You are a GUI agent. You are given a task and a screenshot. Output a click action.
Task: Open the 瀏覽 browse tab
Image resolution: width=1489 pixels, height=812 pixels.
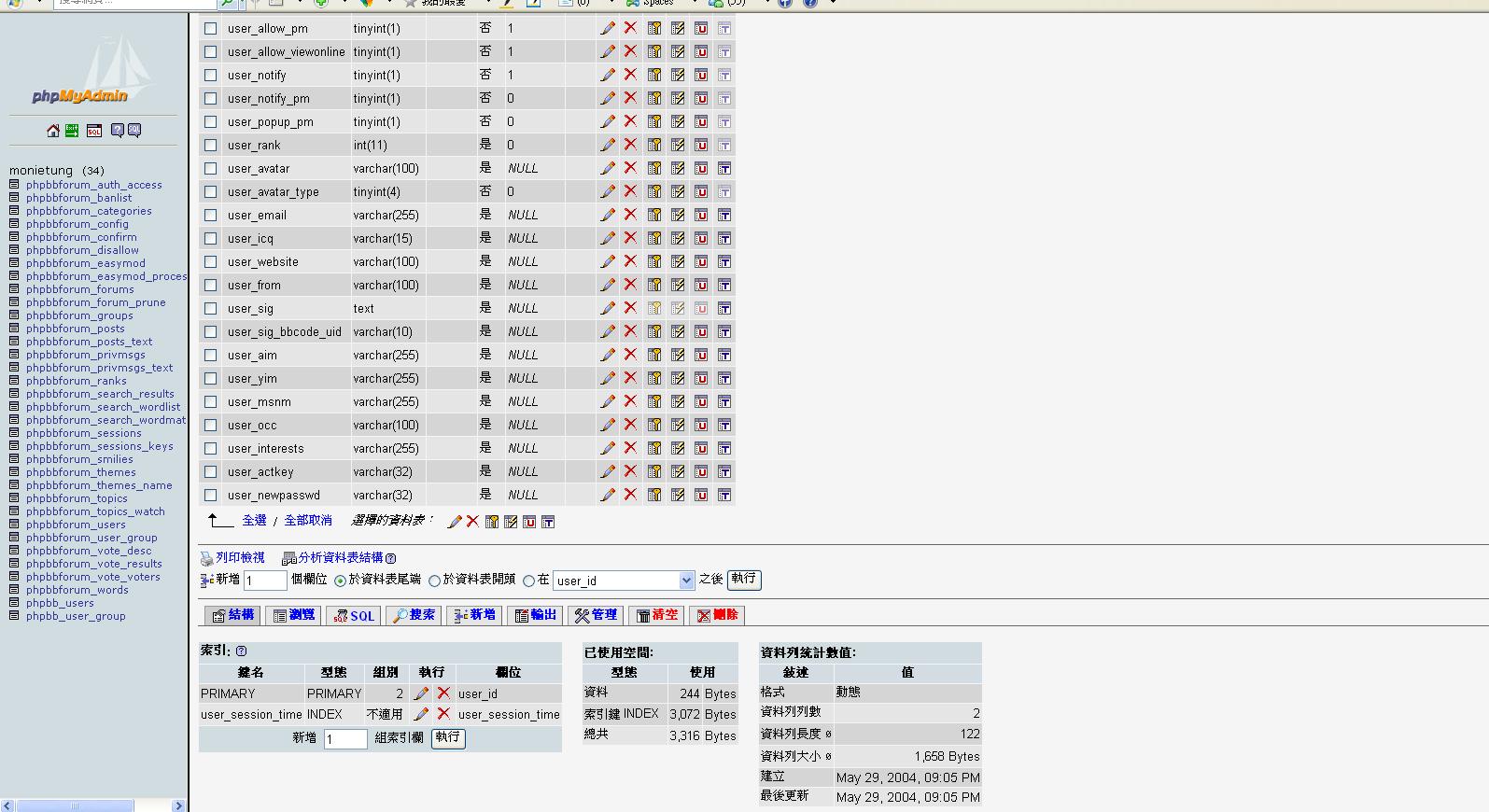click(x=293, y=615)
